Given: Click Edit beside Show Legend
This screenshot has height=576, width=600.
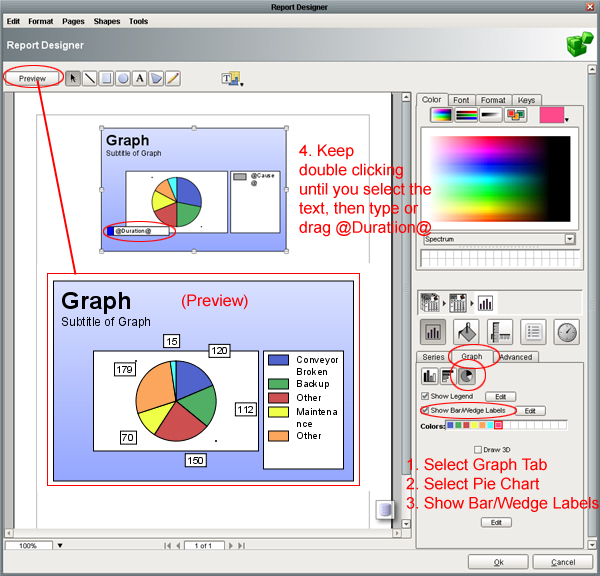Looking at the screenshot, I should 501,397.
